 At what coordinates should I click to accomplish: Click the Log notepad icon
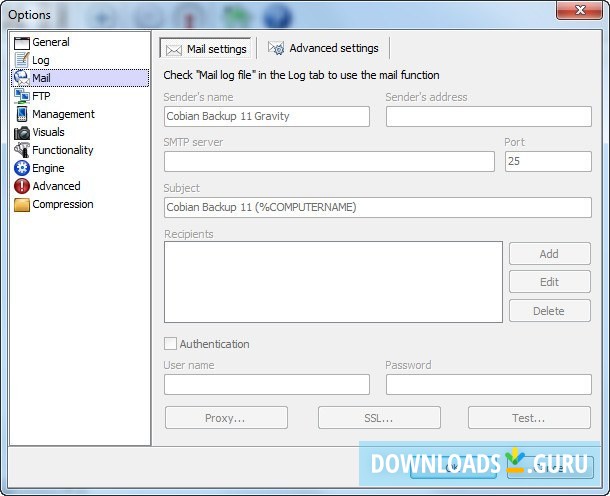pos(22,60)
